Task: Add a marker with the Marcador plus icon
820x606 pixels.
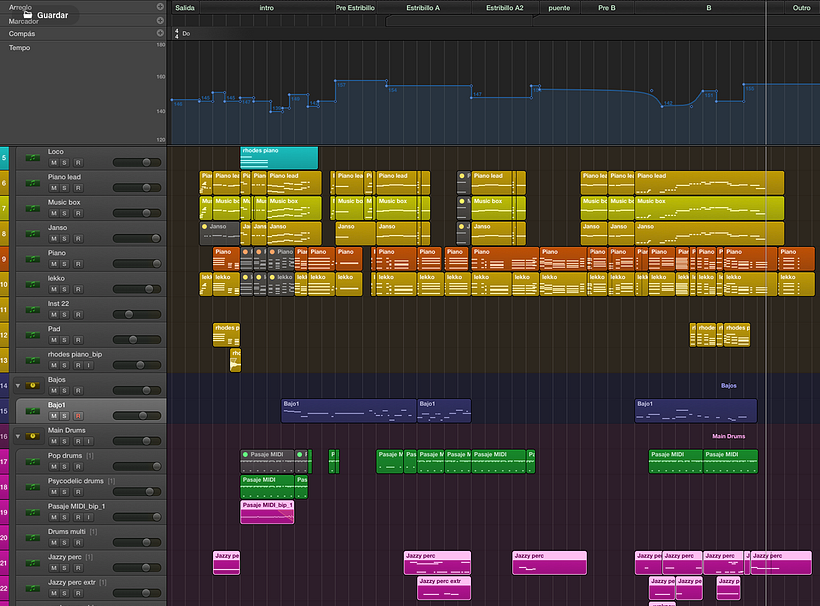Action: tap(160, 20)
